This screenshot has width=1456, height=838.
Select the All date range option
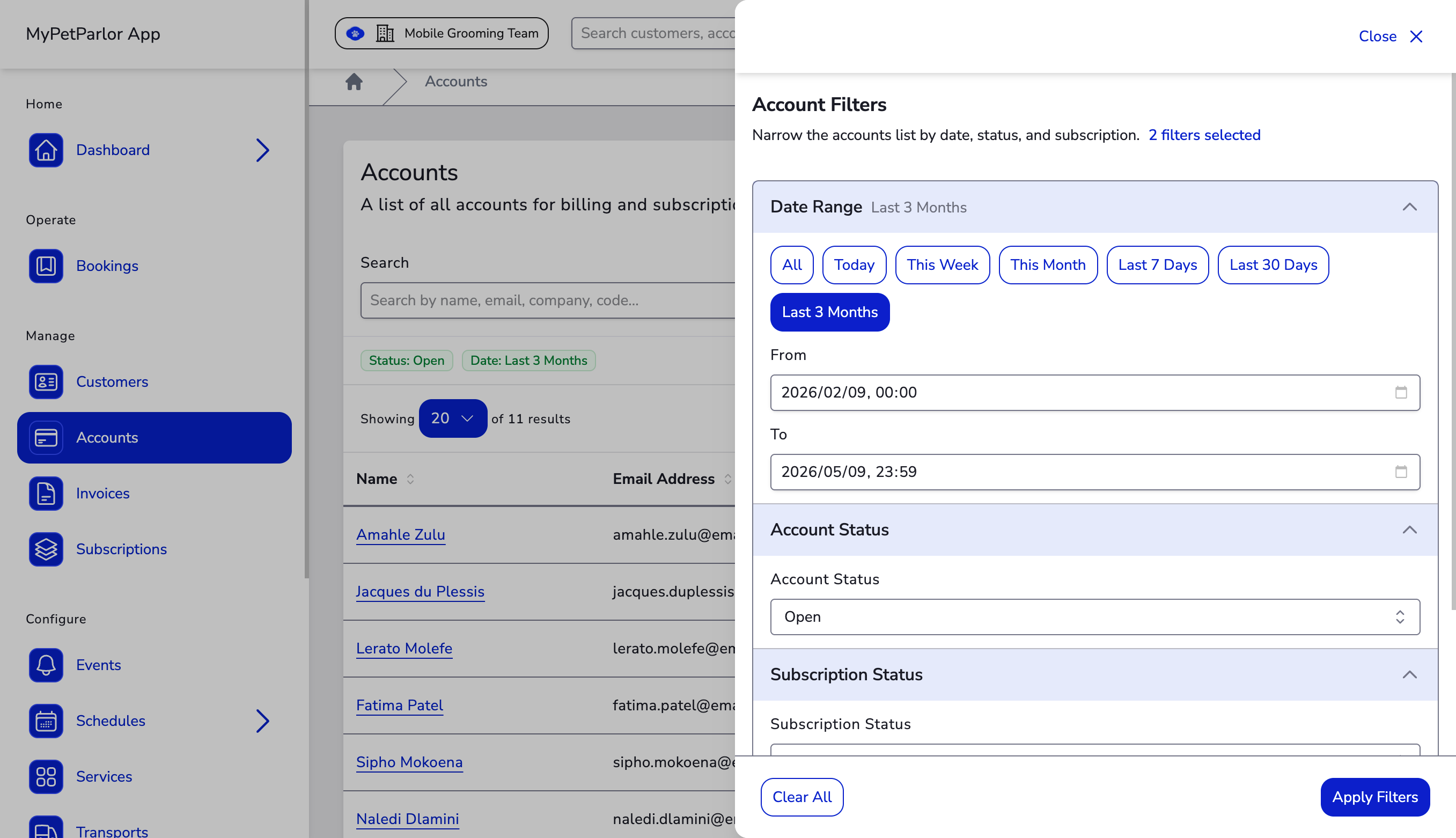coord(792,264)
